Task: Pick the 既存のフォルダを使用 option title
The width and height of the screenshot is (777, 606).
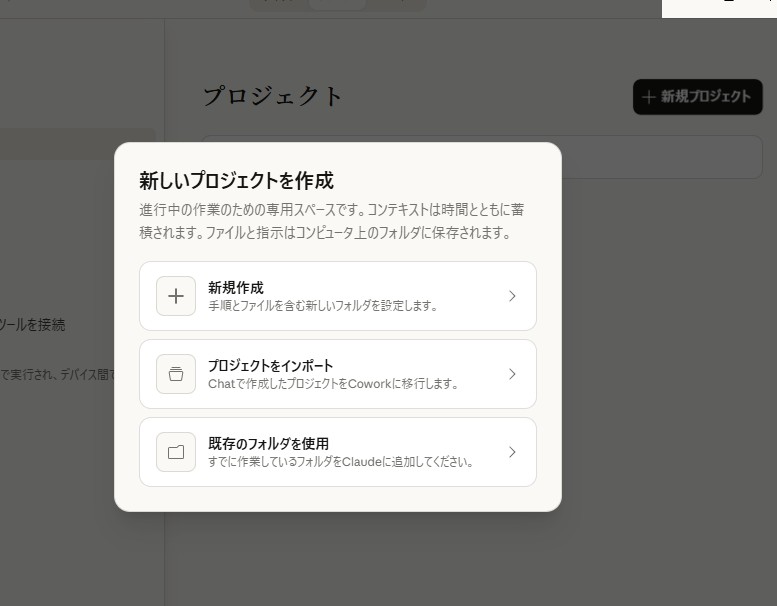Action: 268,443
